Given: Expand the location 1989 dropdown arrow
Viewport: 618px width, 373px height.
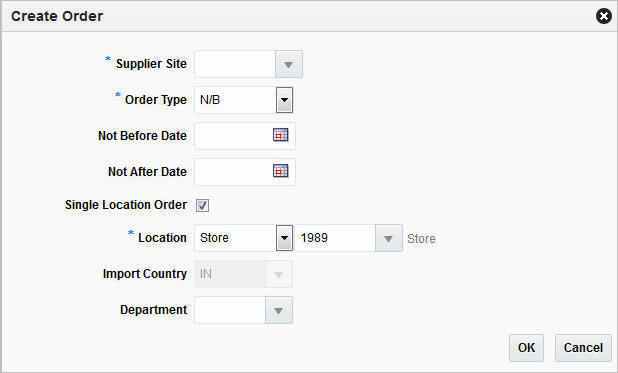Looking at the screenshot, I should click(x=388, y=238).
